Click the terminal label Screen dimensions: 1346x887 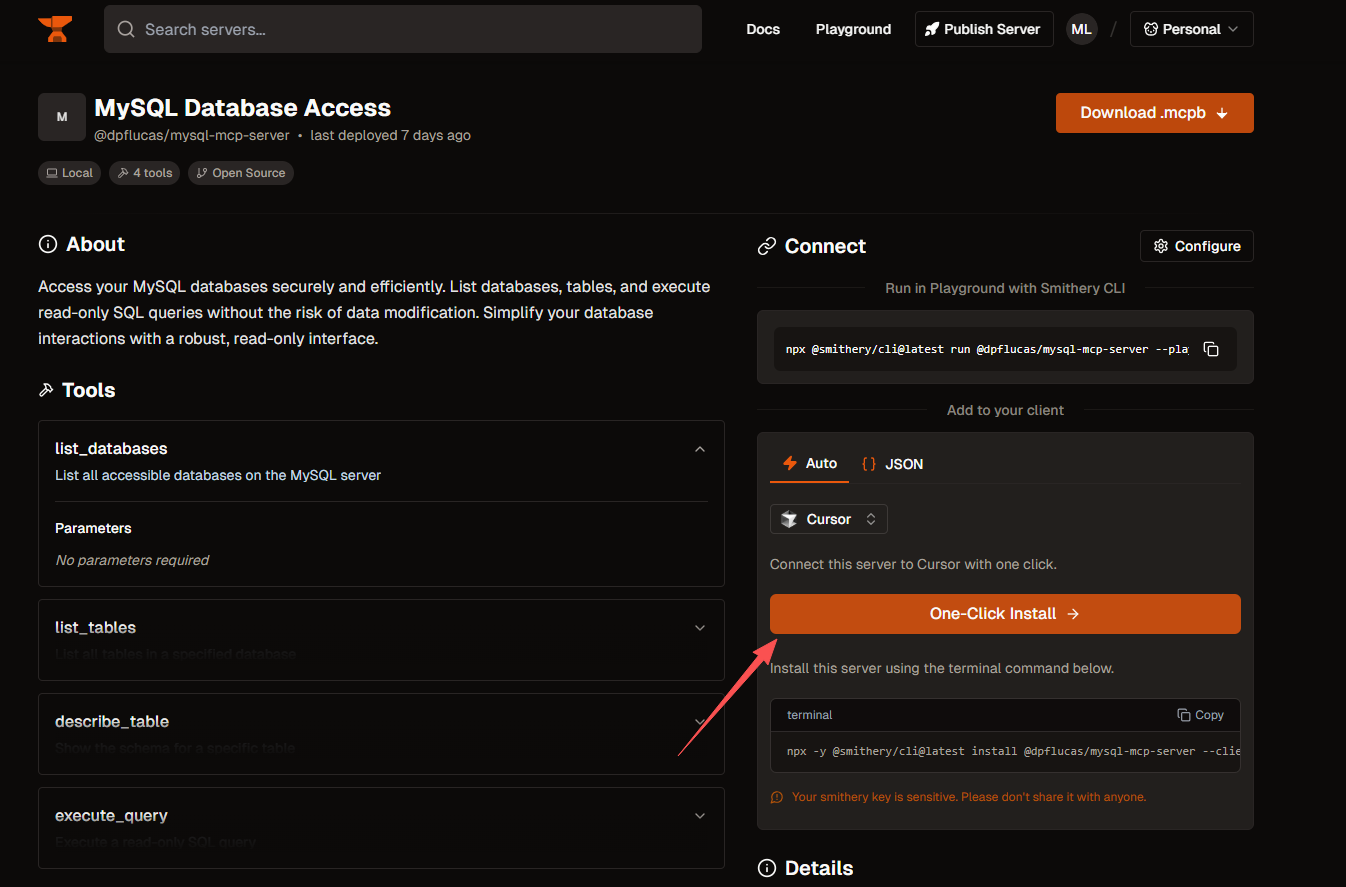[809, 715]
